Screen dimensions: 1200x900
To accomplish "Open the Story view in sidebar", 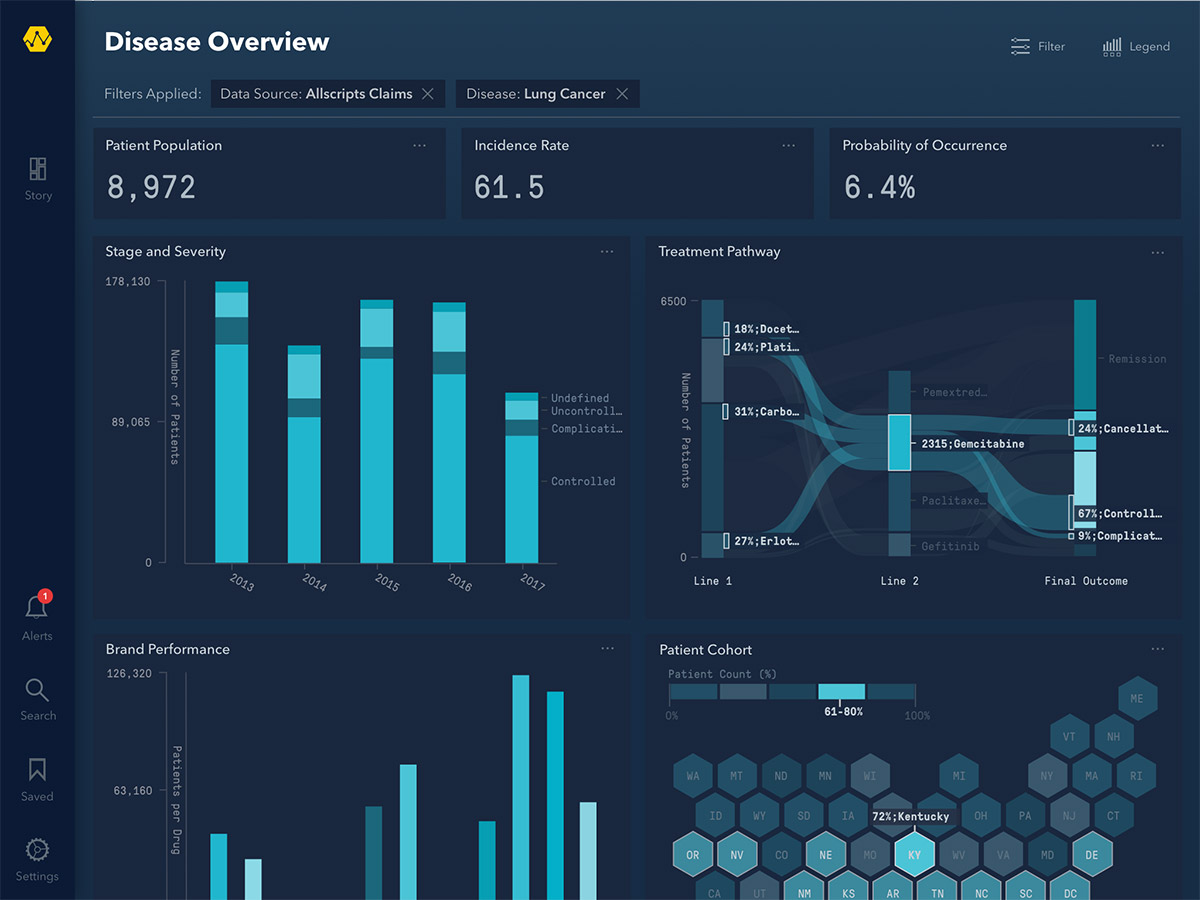I will [x=38, y=178].
